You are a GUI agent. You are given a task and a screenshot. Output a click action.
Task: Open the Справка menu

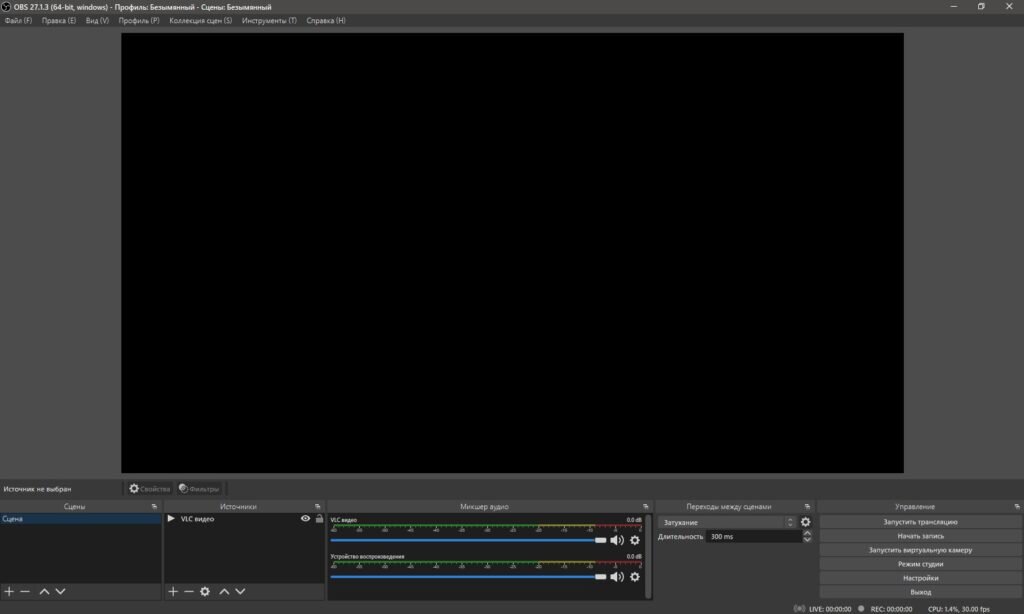click(326, 20)
